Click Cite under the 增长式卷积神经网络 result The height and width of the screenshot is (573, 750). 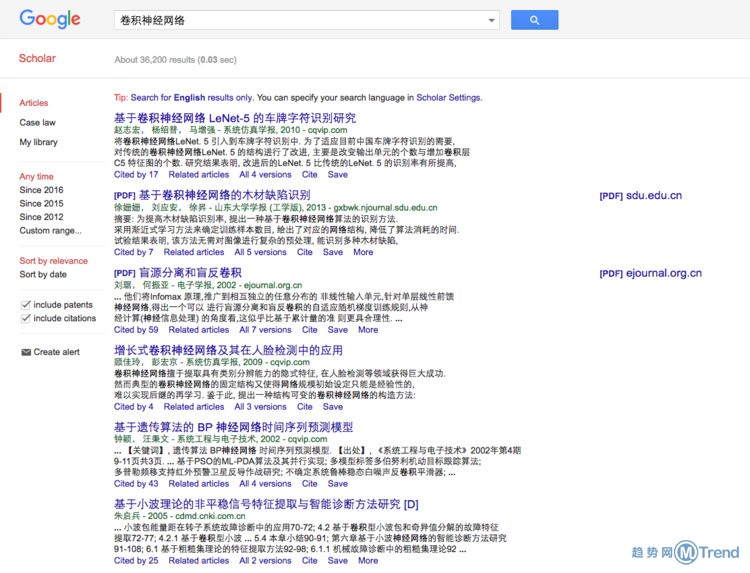pos(305,407)
